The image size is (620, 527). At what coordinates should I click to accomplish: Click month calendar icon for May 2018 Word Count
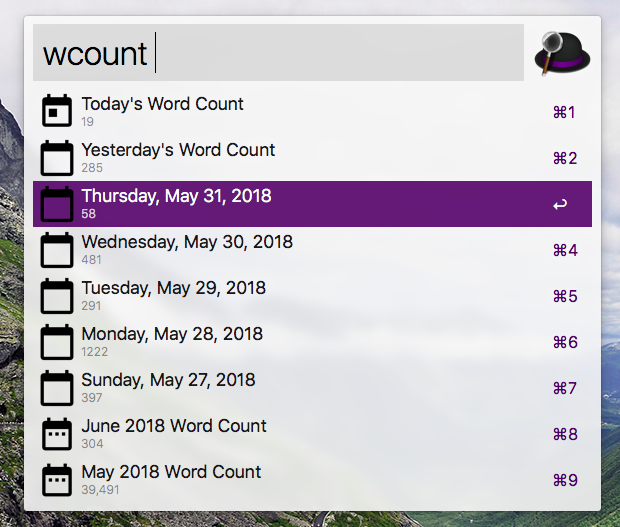tap(58, 480)
